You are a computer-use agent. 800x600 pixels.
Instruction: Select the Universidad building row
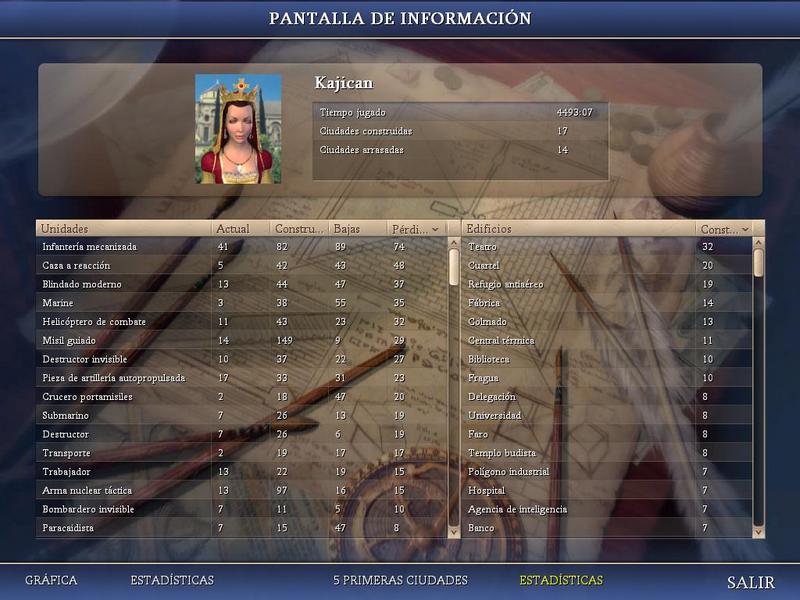[607, 415]
